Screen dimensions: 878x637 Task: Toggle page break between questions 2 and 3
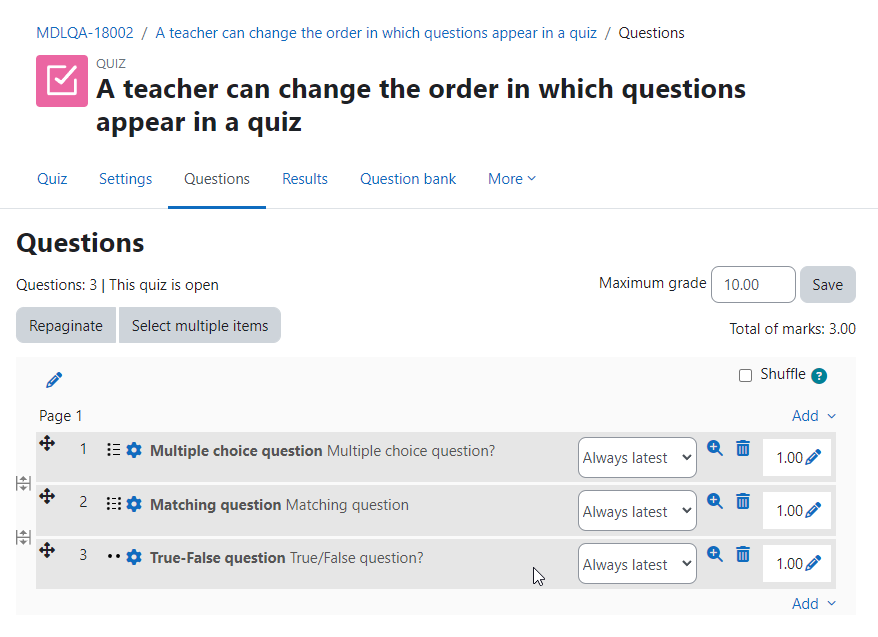coord(23,537)
